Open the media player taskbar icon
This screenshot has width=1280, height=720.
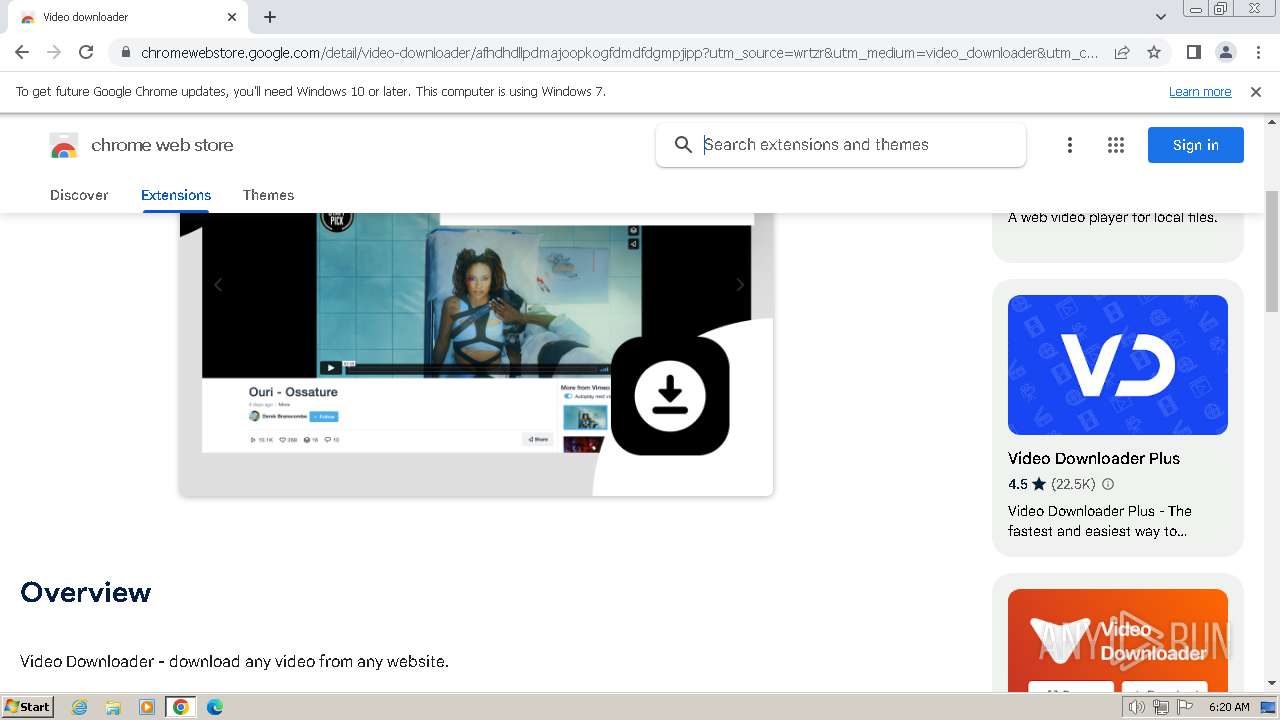pyautogui.click(x=147, y=707)
